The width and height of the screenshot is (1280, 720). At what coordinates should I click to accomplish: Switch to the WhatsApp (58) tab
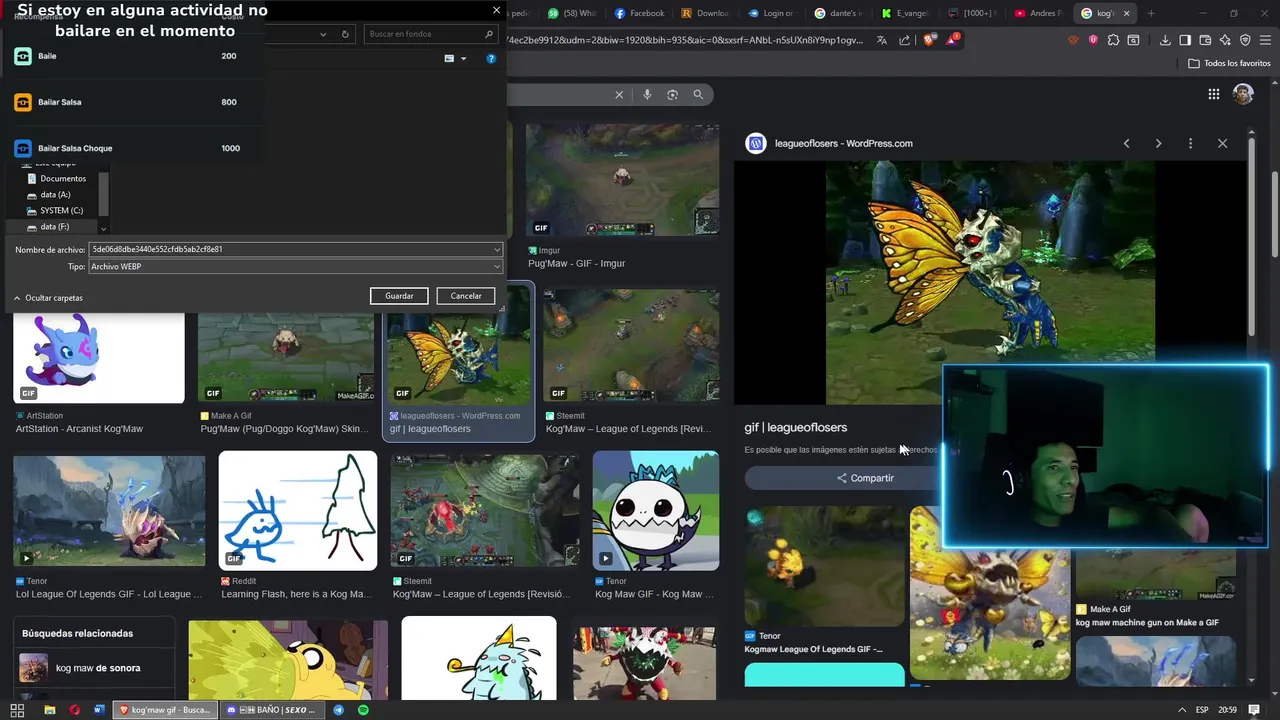(572, 13)
